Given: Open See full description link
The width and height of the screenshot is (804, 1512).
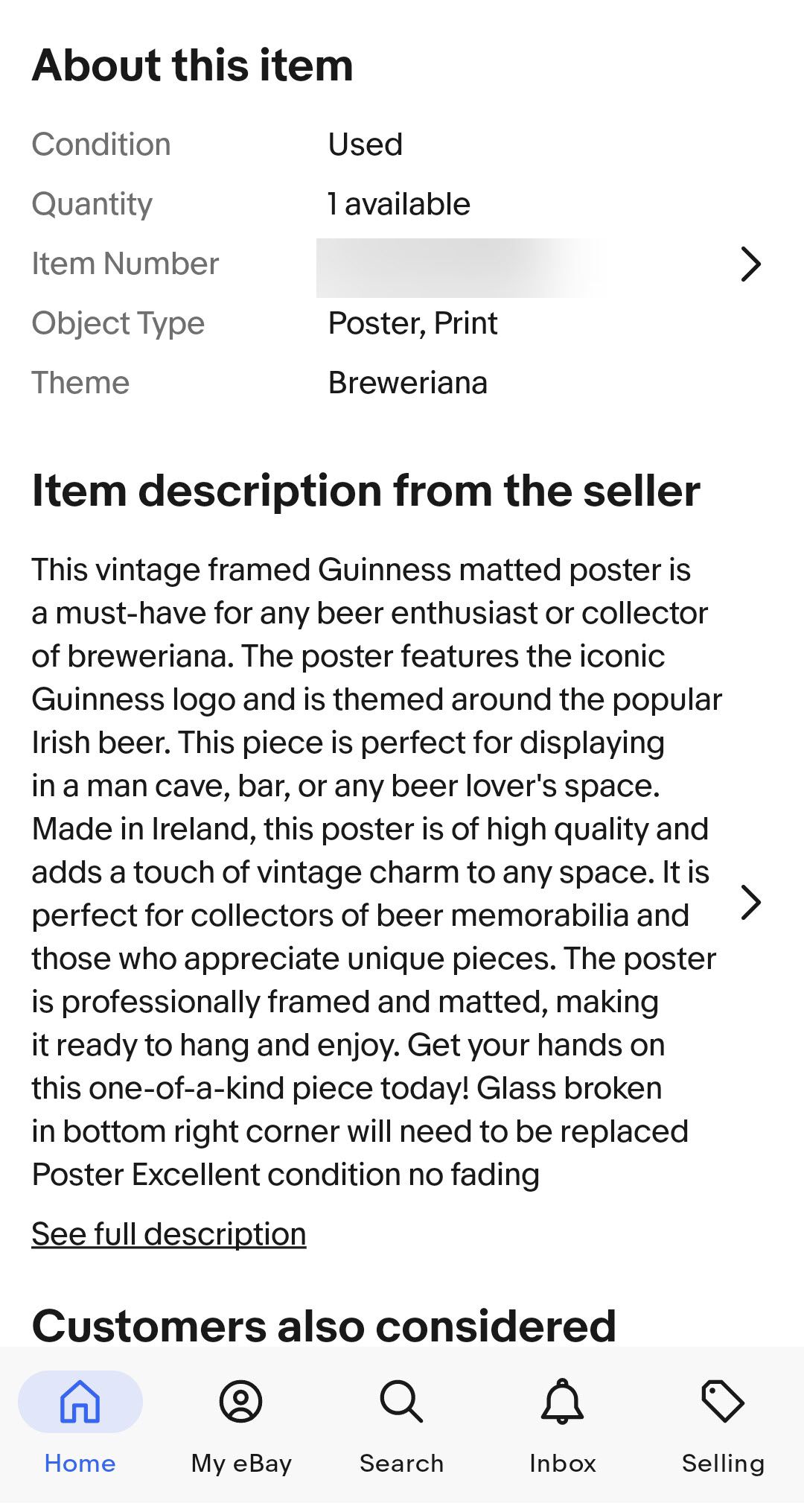Looking at the screenshot, I should pos(168,1233).
